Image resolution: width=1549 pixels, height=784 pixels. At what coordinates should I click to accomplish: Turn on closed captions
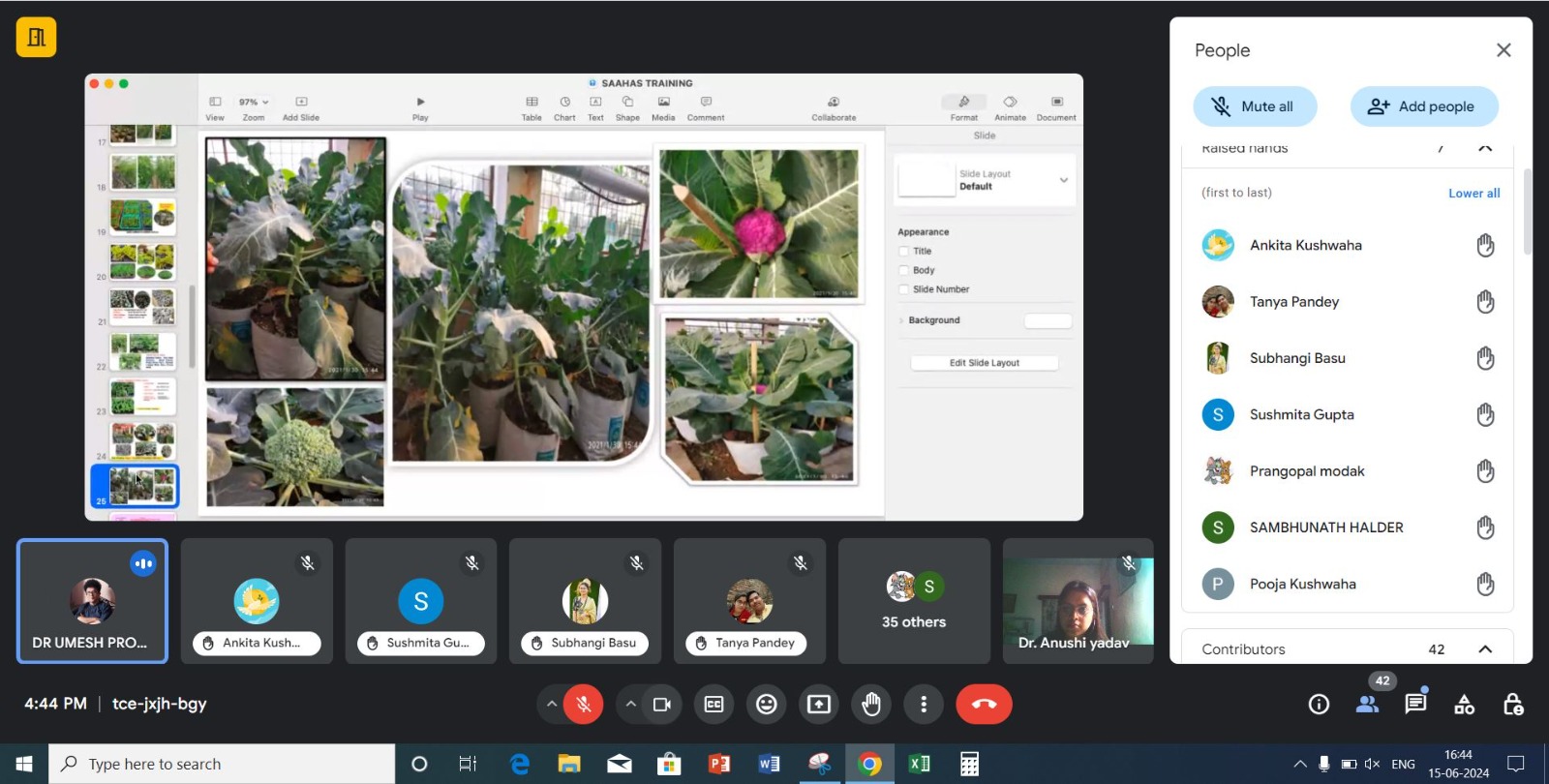pyautogui.click(x=714, y=705)
